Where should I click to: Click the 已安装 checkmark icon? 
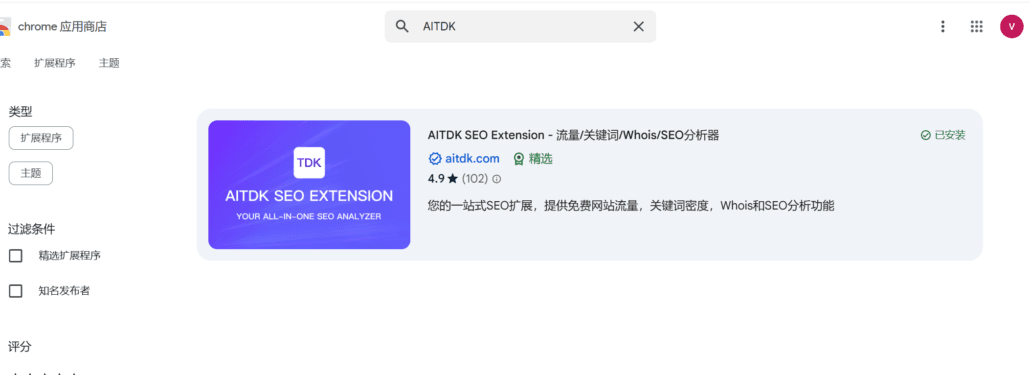tap(926, 135)
